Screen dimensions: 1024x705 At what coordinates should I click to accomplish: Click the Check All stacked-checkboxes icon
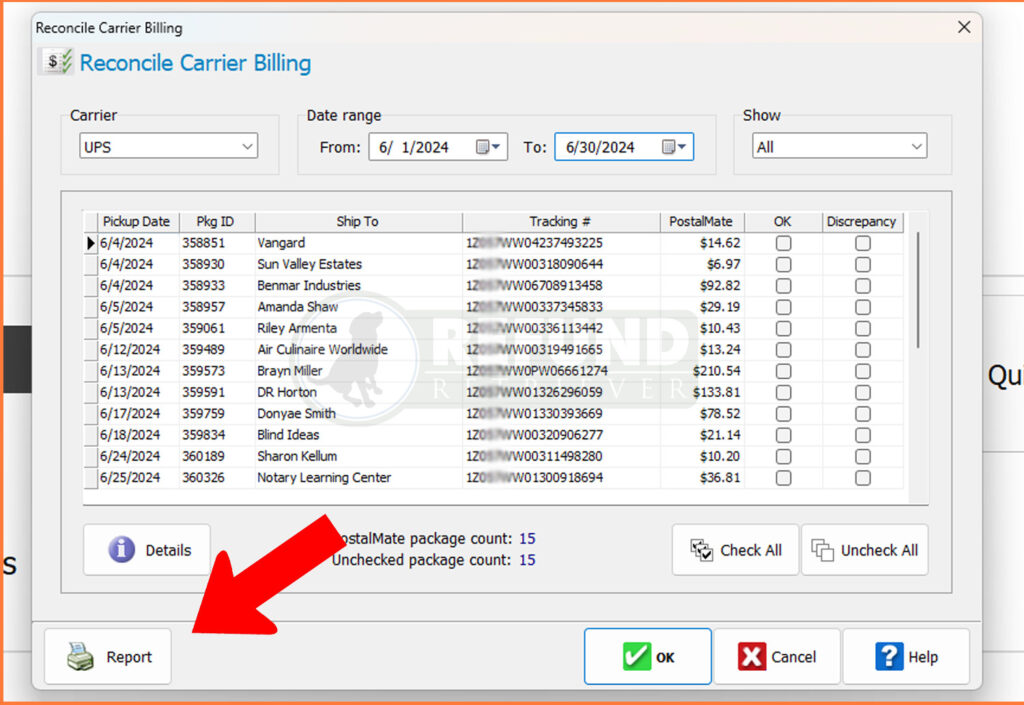coord(702,549)
